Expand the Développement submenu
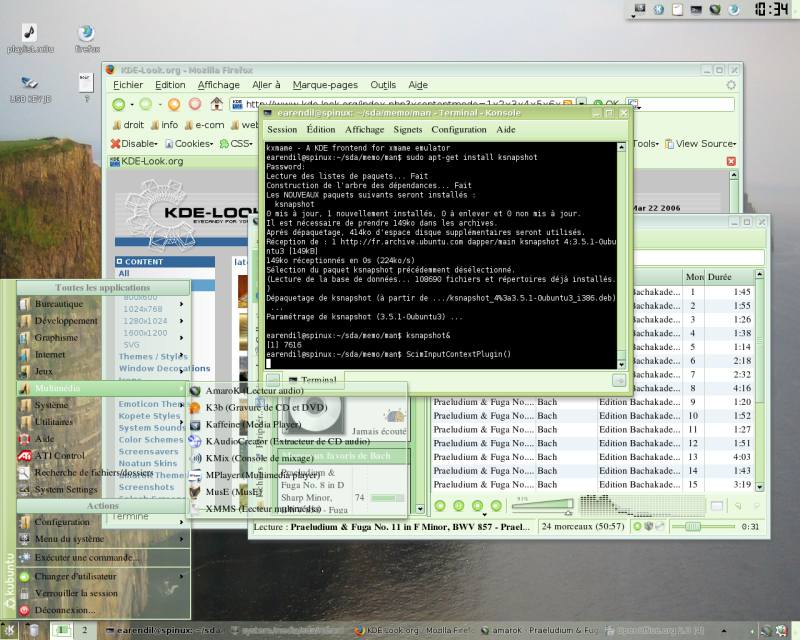 (x=102, y=321)
